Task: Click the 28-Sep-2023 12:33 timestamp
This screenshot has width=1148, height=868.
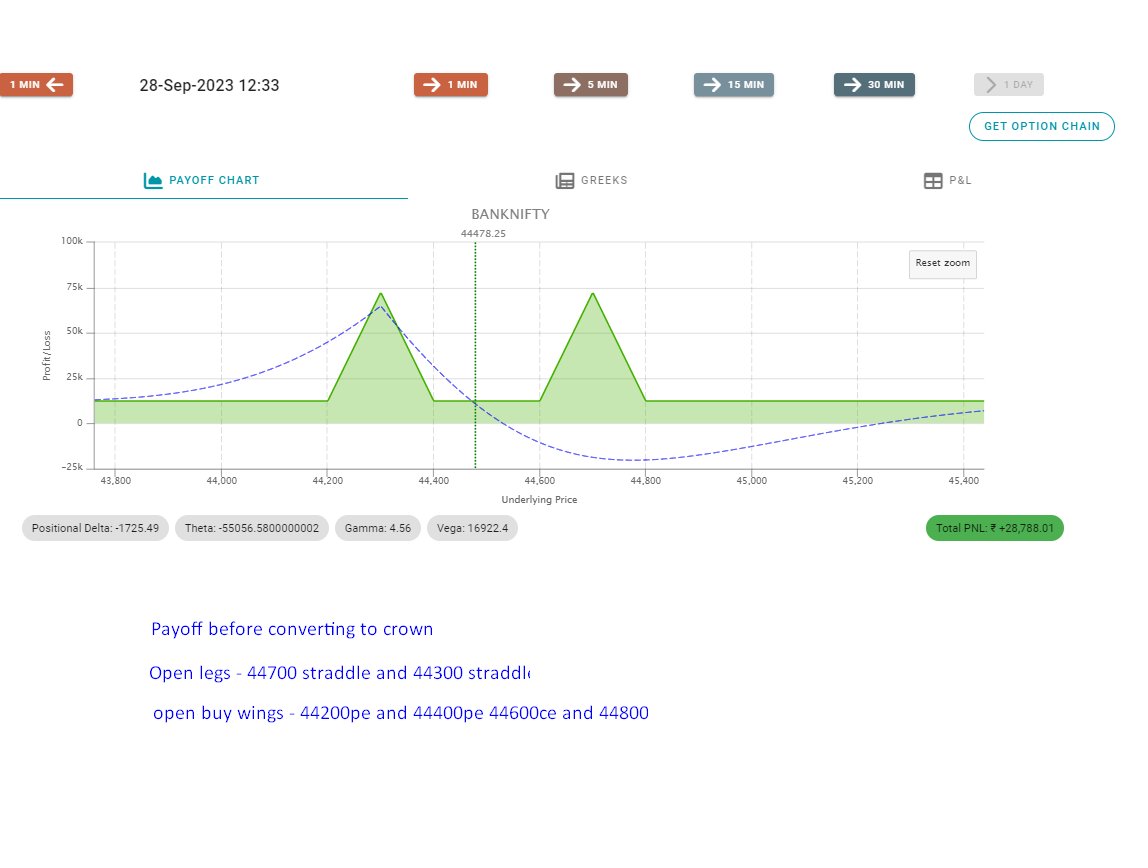Action: 209,86
